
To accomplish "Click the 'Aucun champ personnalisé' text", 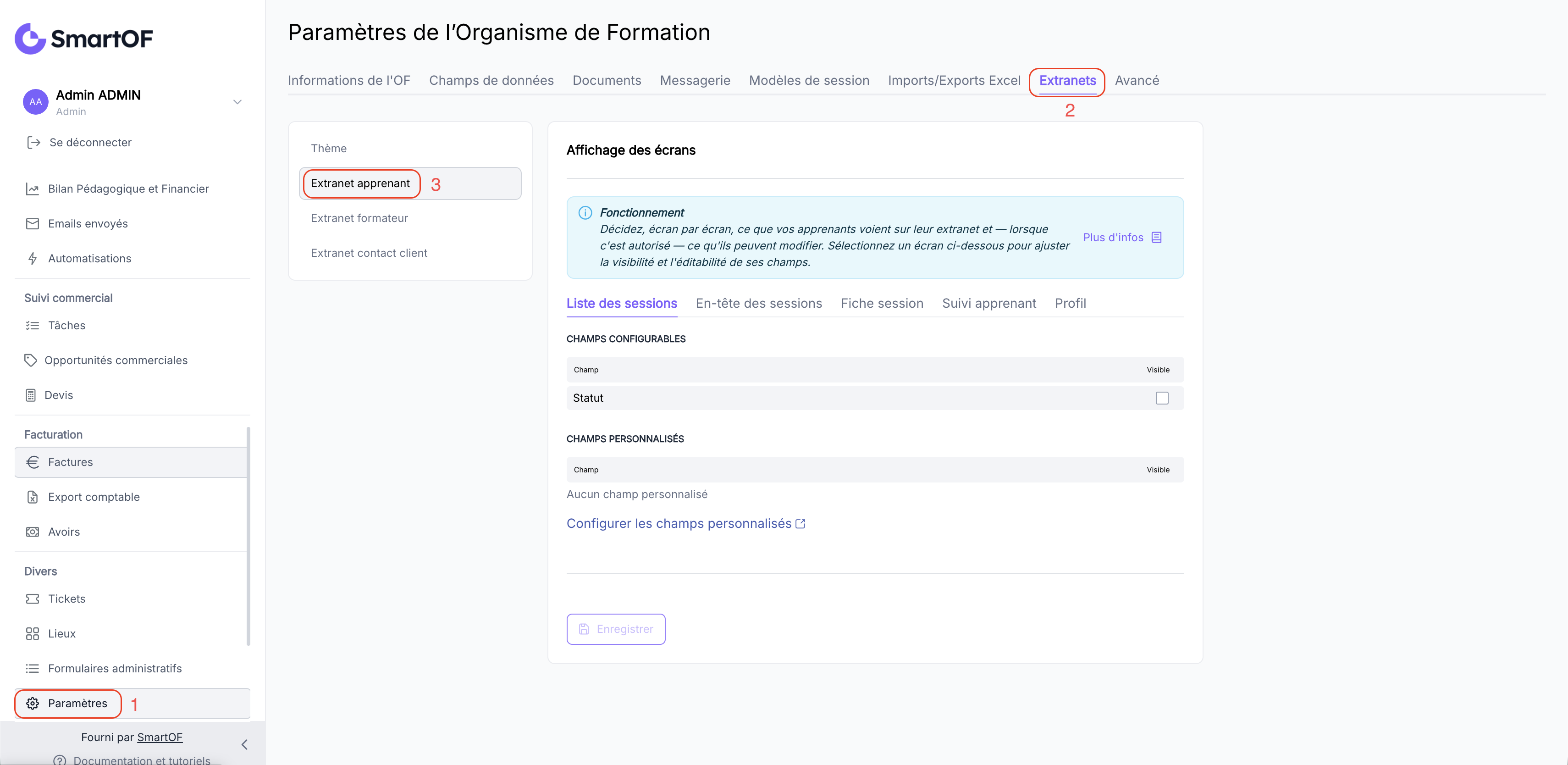I will coord(637,494).
